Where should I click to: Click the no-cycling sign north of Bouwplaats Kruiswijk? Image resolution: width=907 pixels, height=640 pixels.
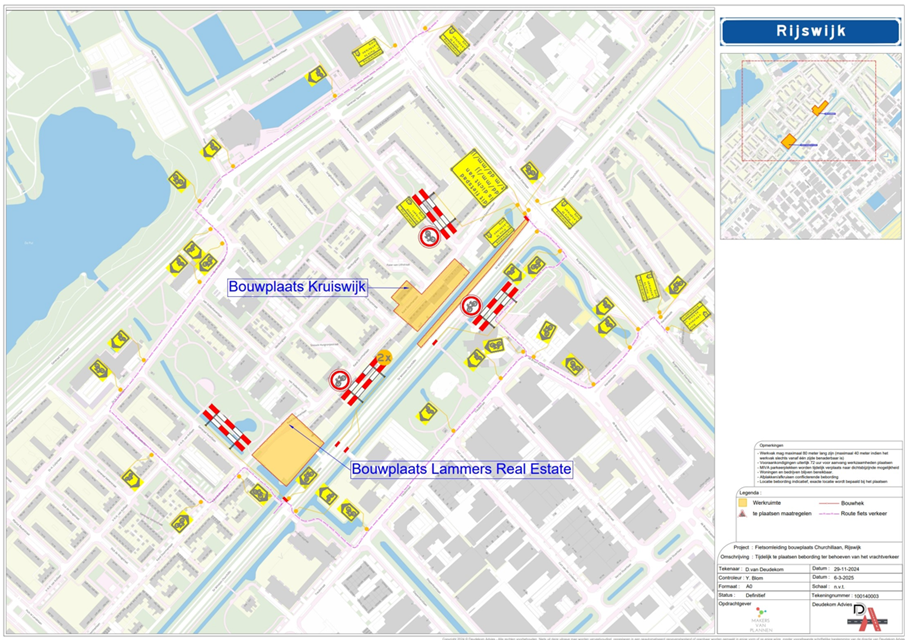coord(429,236)
